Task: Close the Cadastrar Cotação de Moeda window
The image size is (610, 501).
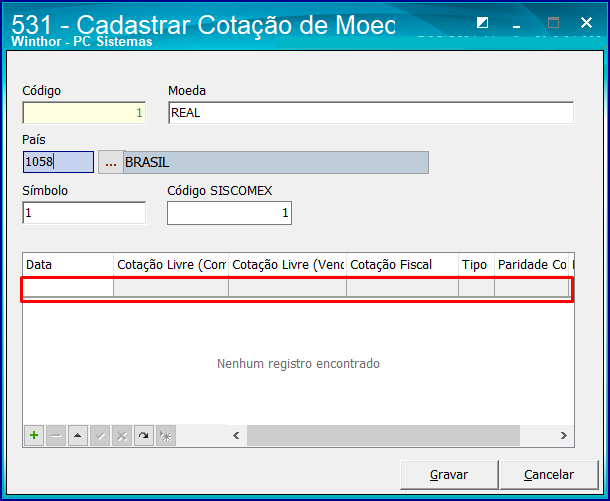Action: tap(586, 23)
